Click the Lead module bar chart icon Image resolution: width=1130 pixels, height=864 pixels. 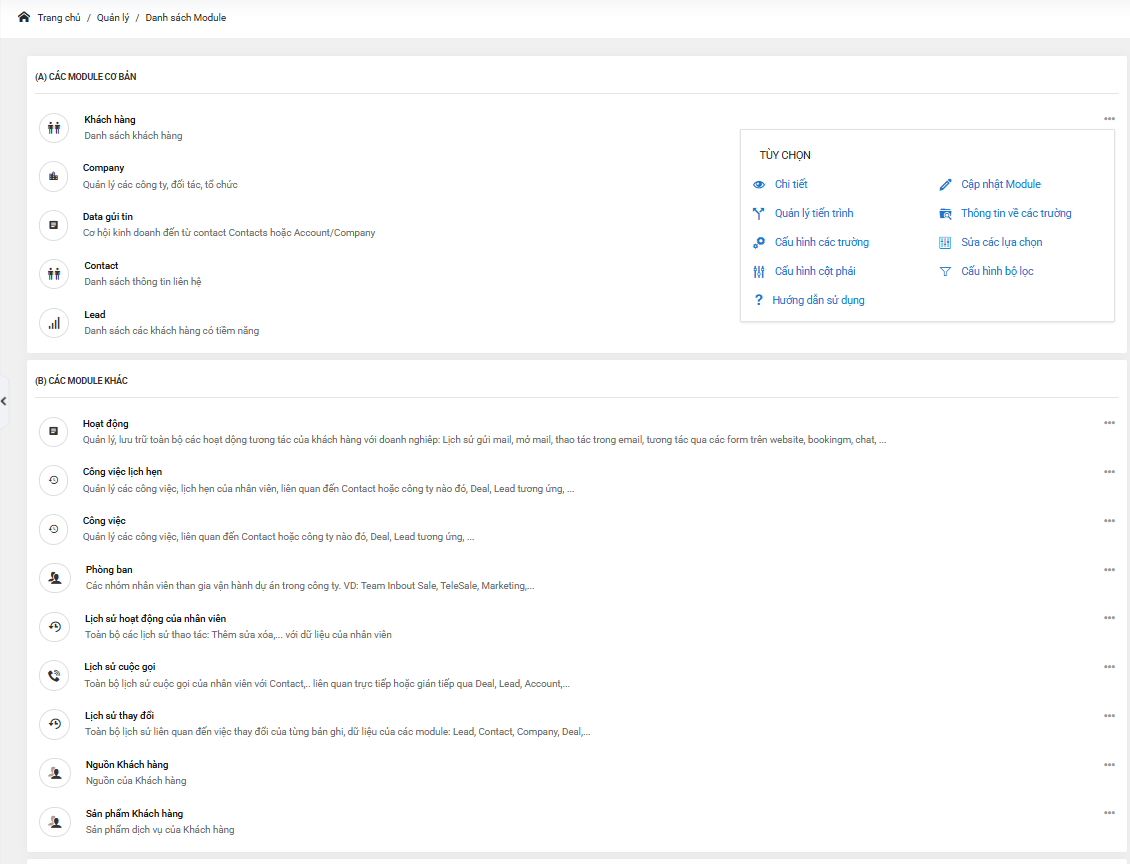click(54, 323)
